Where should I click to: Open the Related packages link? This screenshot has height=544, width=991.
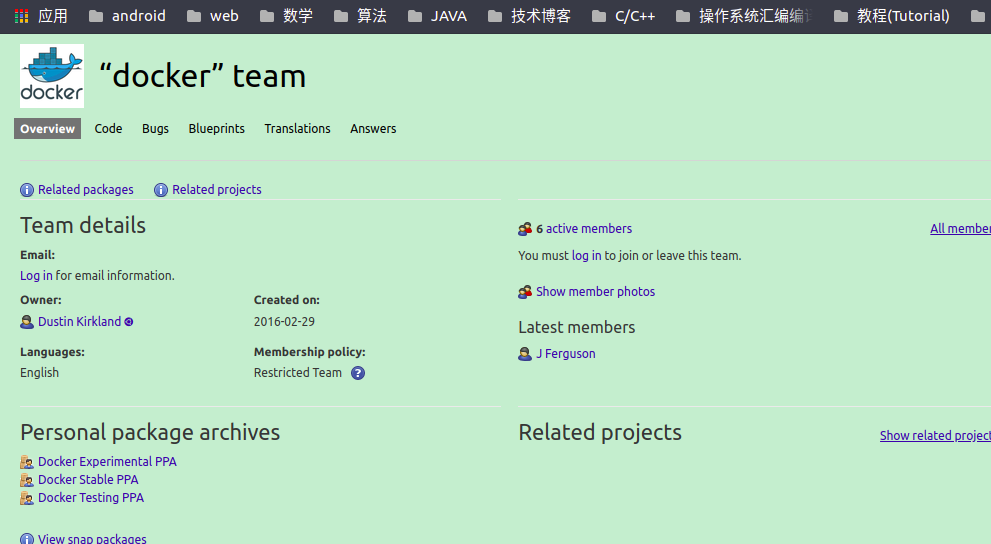[86, 190]
